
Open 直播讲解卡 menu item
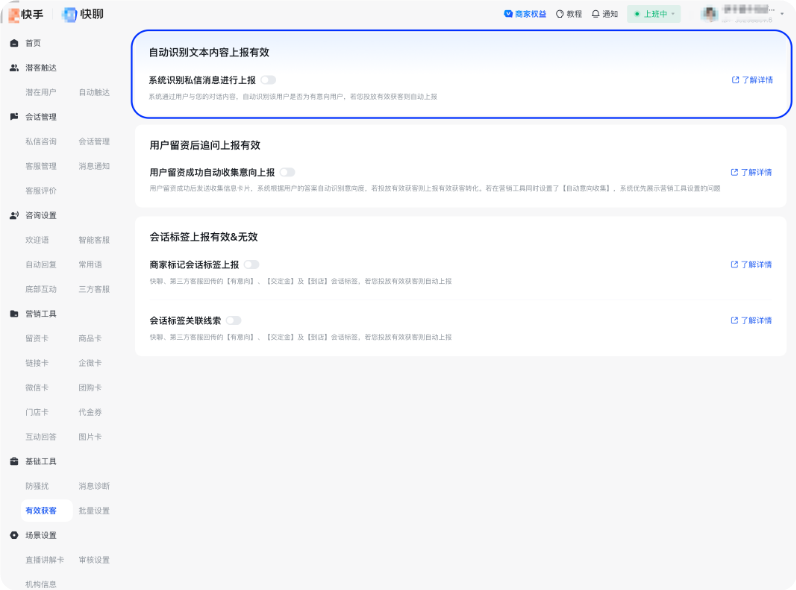45,561
